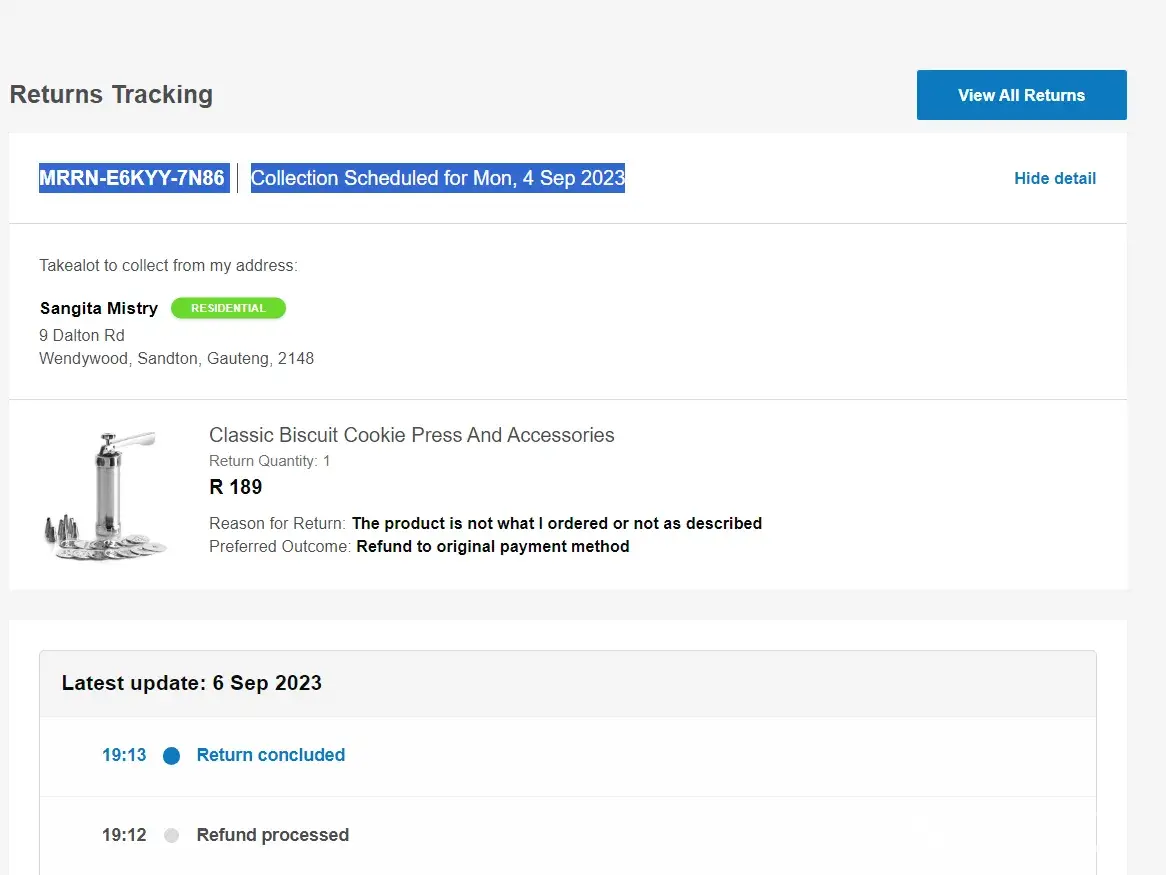Viewport: 1166px width, 875px height.
Task: Click the 19:12 timestamp
Action: [124, 835]
